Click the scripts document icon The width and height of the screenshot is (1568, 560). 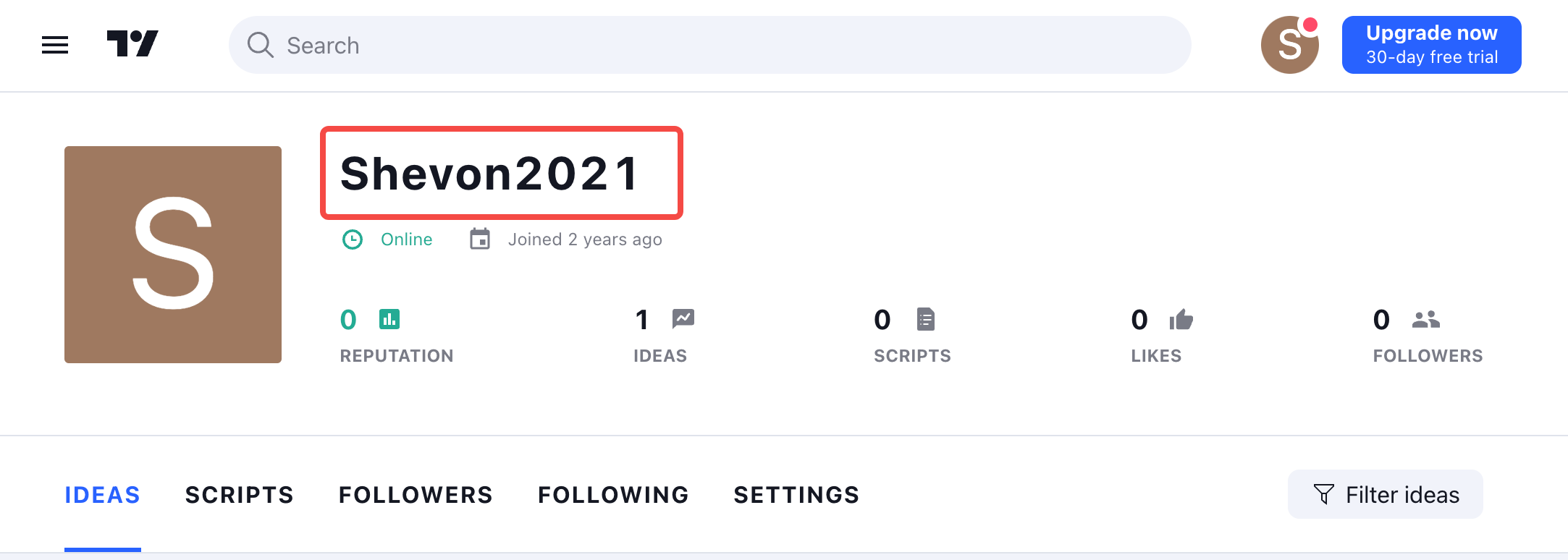pyautogui.click(x=925, y=319)
